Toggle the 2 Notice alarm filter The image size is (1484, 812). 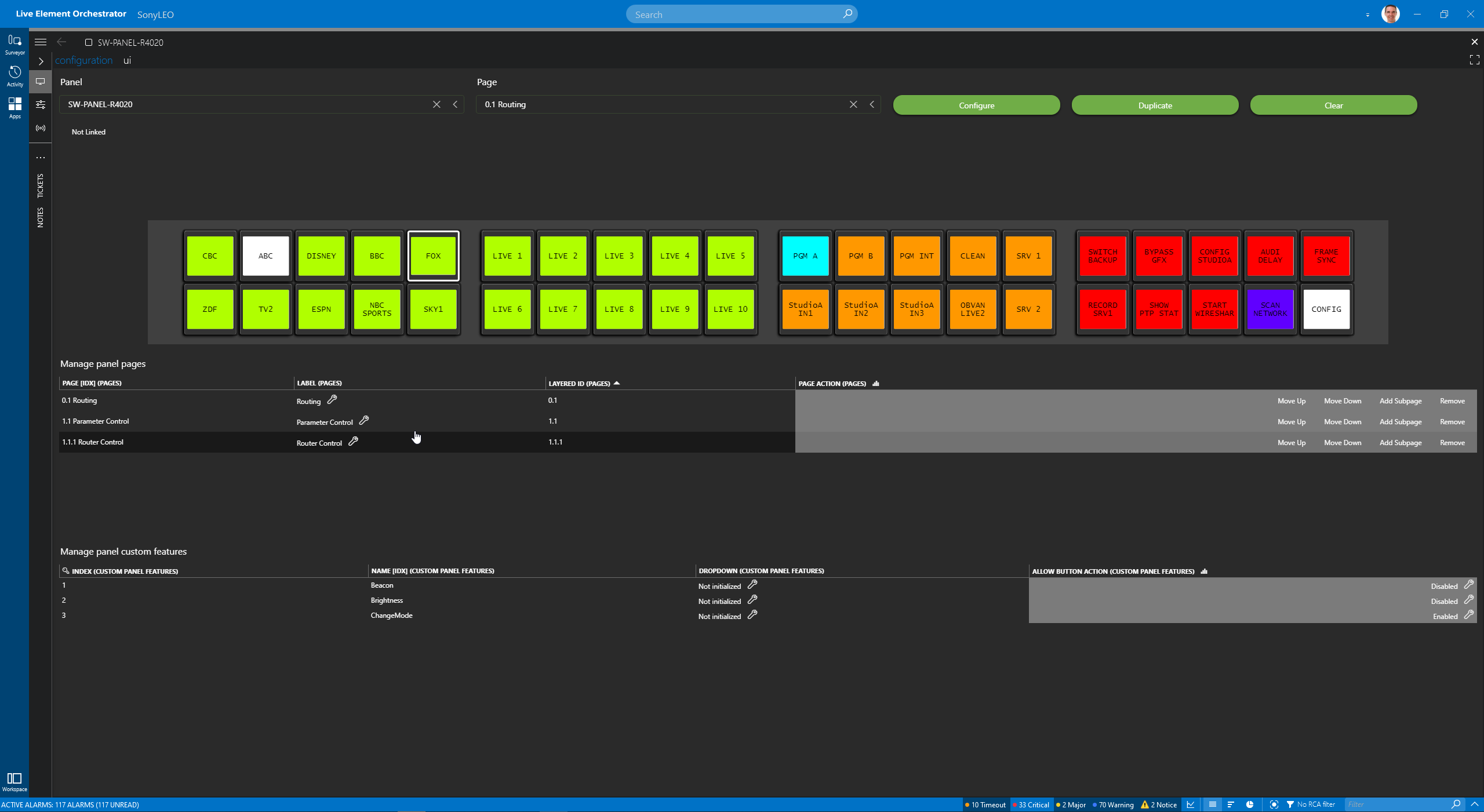coord(1159,804)
